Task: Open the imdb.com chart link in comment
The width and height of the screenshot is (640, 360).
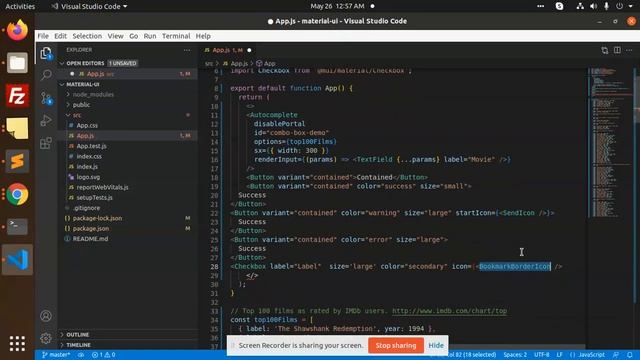Action: click(449, 311)
